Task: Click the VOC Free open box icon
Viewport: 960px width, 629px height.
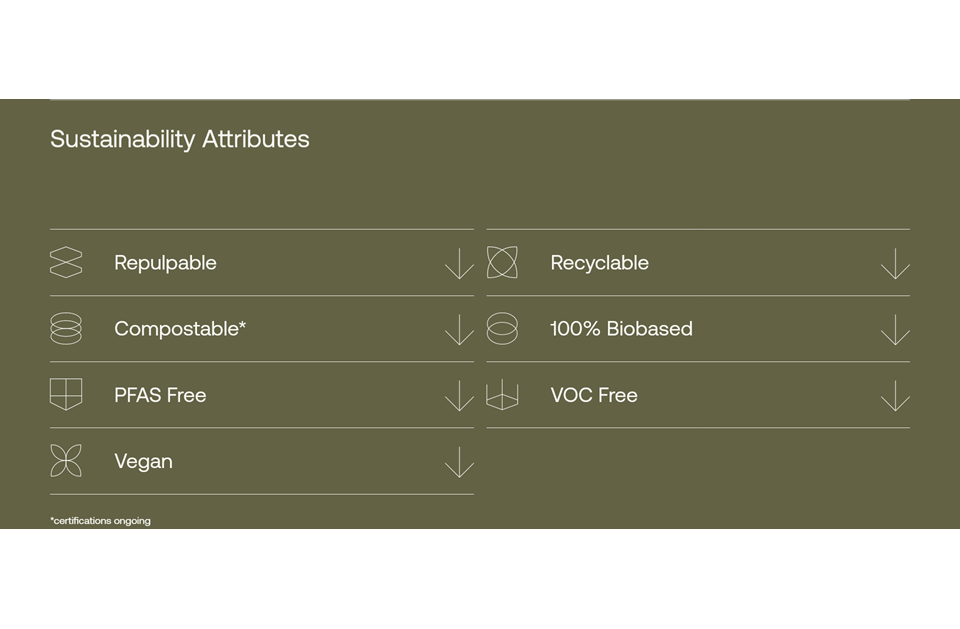Action: coord(502,394)
